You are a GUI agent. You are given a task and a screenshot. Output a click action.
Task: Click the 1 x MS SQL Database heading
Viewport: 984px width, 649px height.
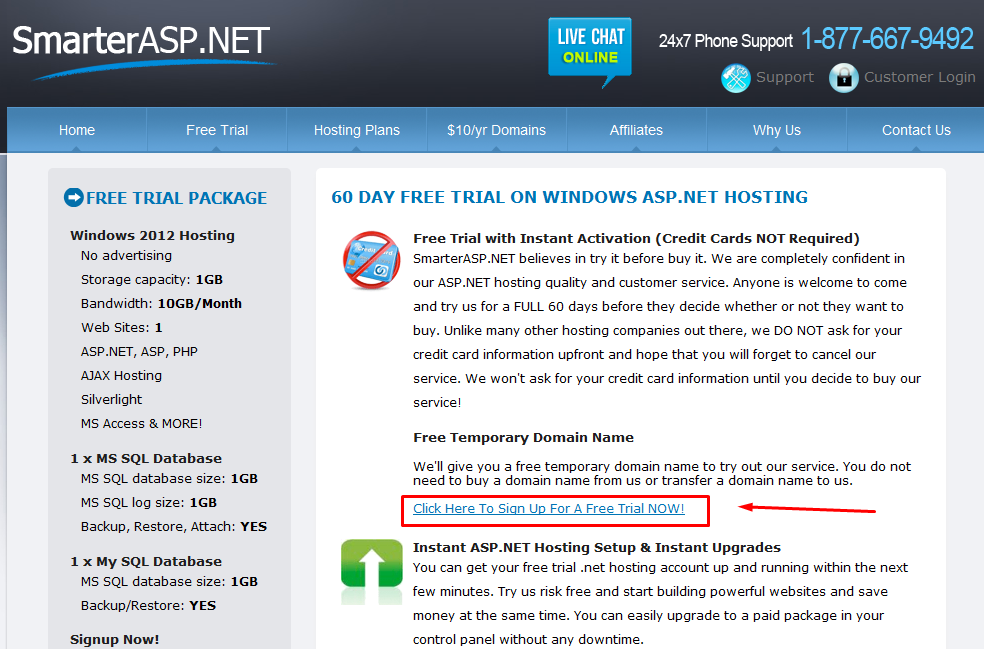(146, 458)
